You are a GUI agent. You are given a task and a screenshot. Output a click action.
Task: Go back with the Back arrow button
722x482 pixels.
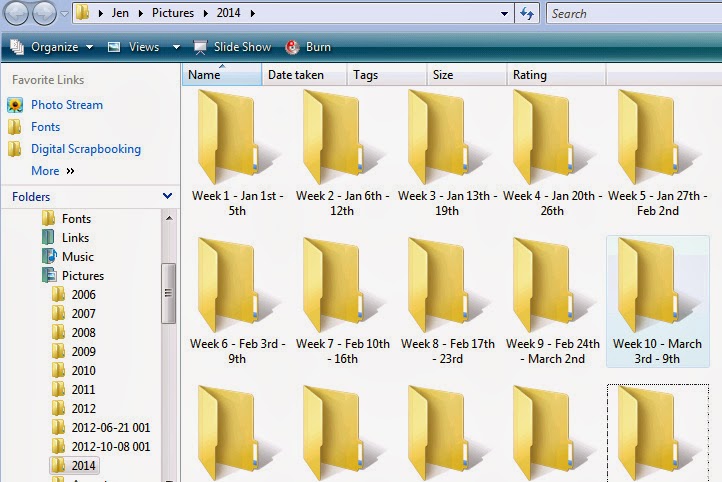tap(17, 13)
